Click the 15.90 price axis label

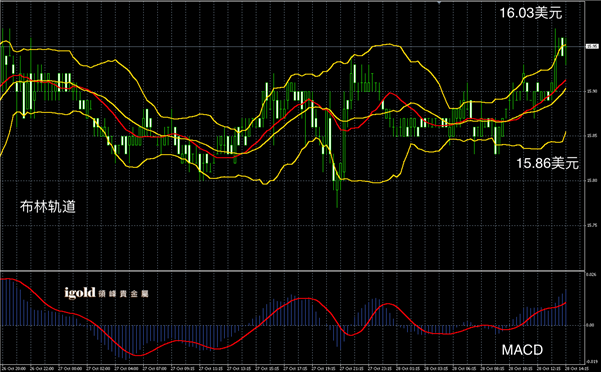point(592,91)
